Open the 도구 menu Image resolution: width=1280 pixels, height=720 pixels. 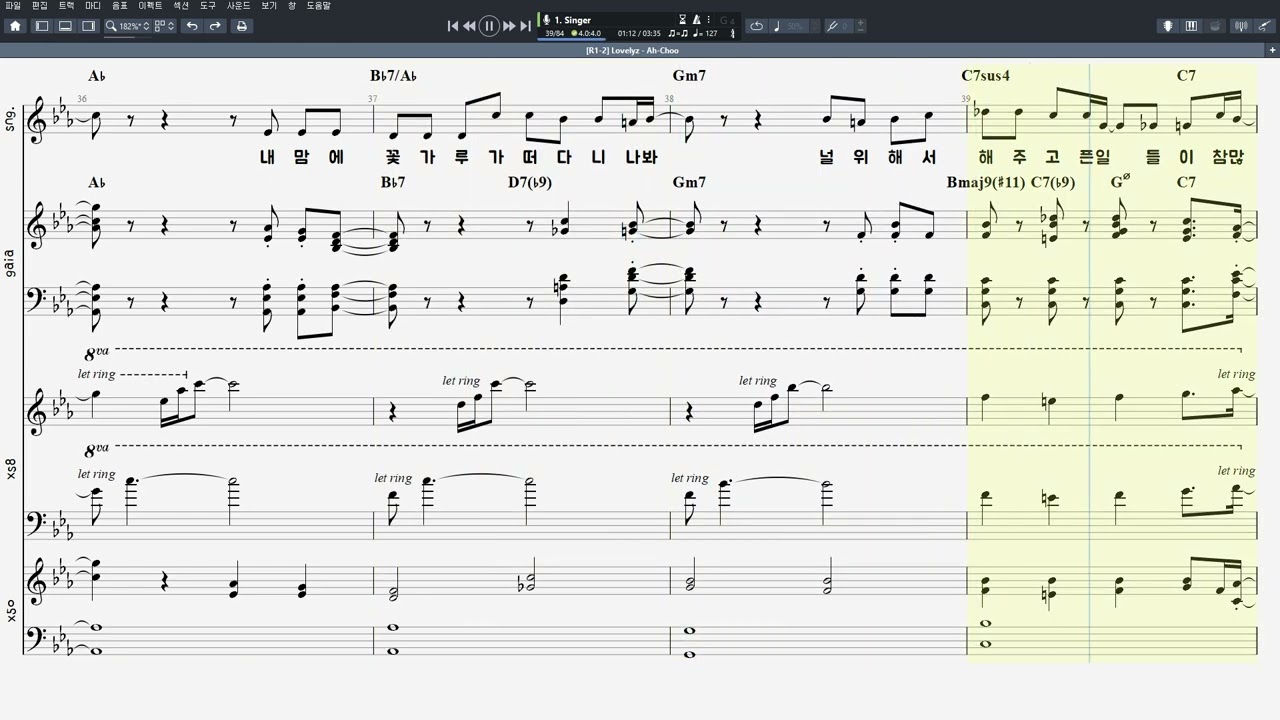click(208, 6)
